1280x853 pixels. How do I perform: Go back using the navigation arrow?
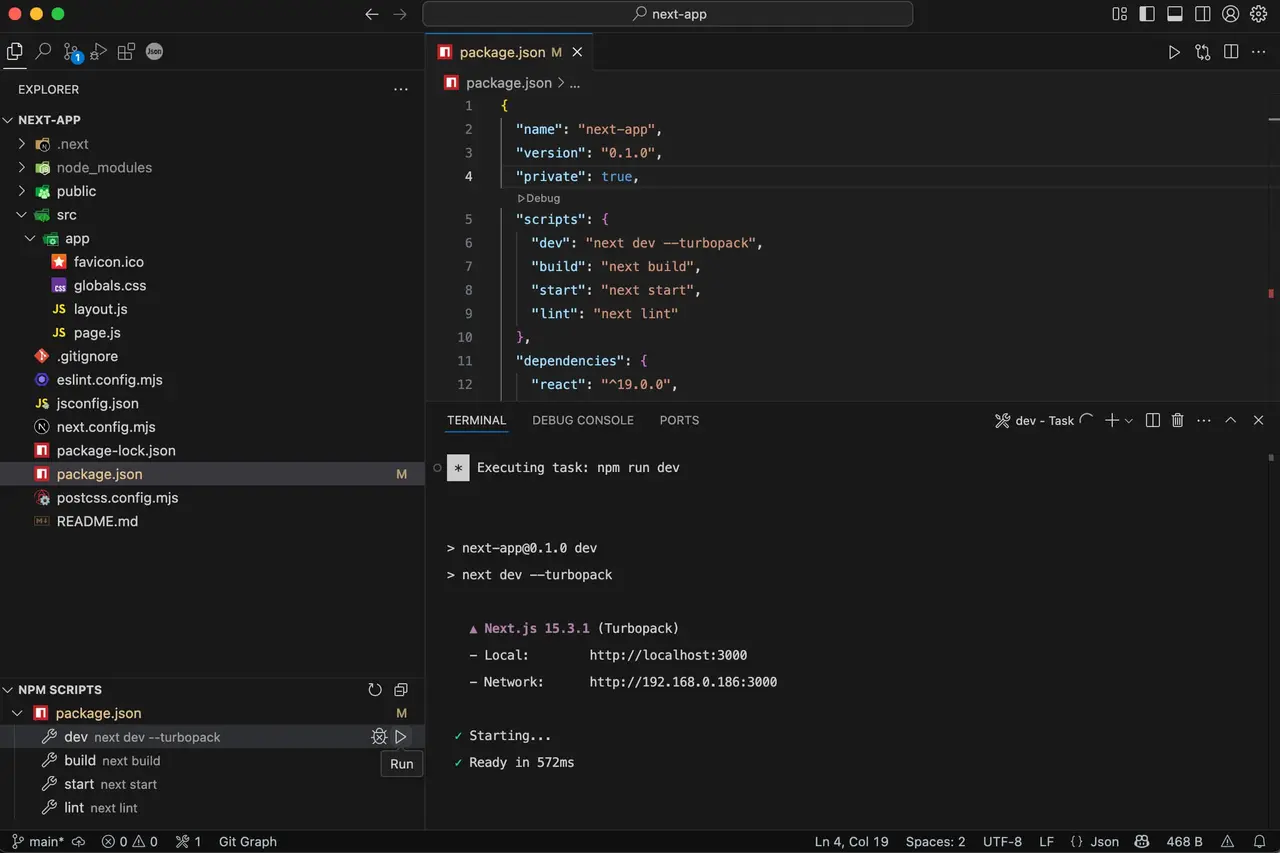pos(372,14)
